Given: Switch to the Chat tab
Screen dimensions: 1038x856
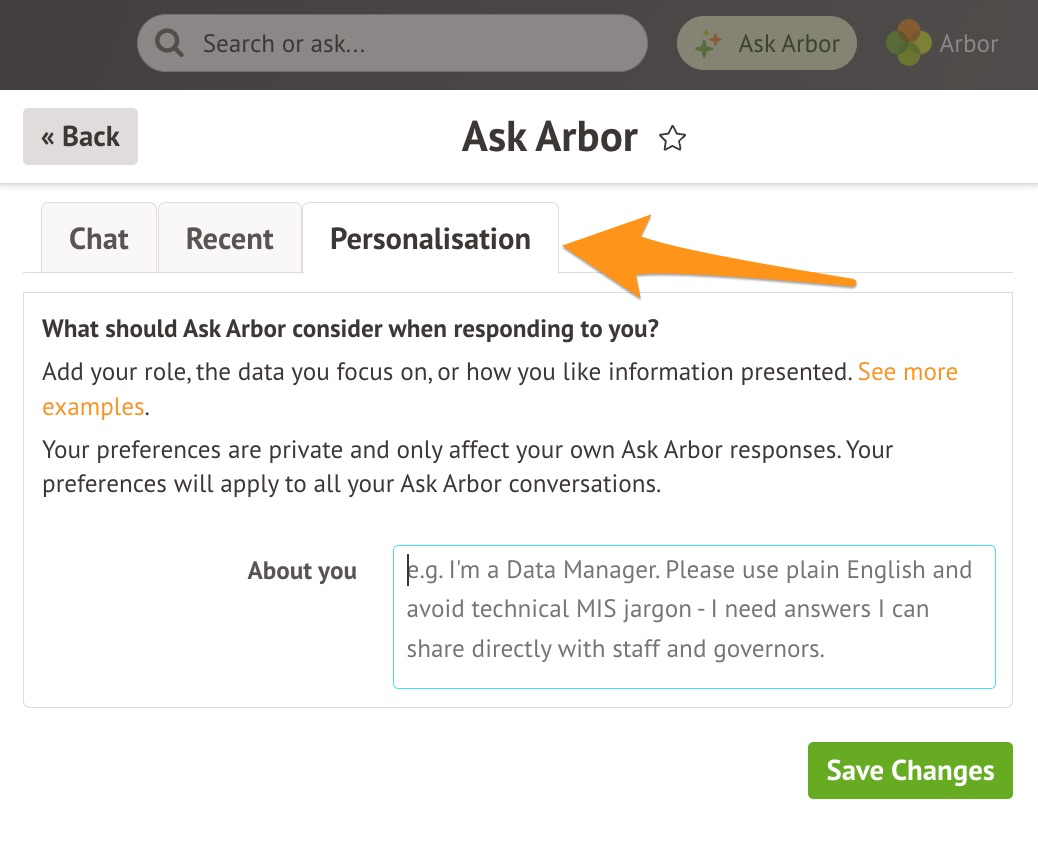Looking at the screenshot, I should (99, 239).
